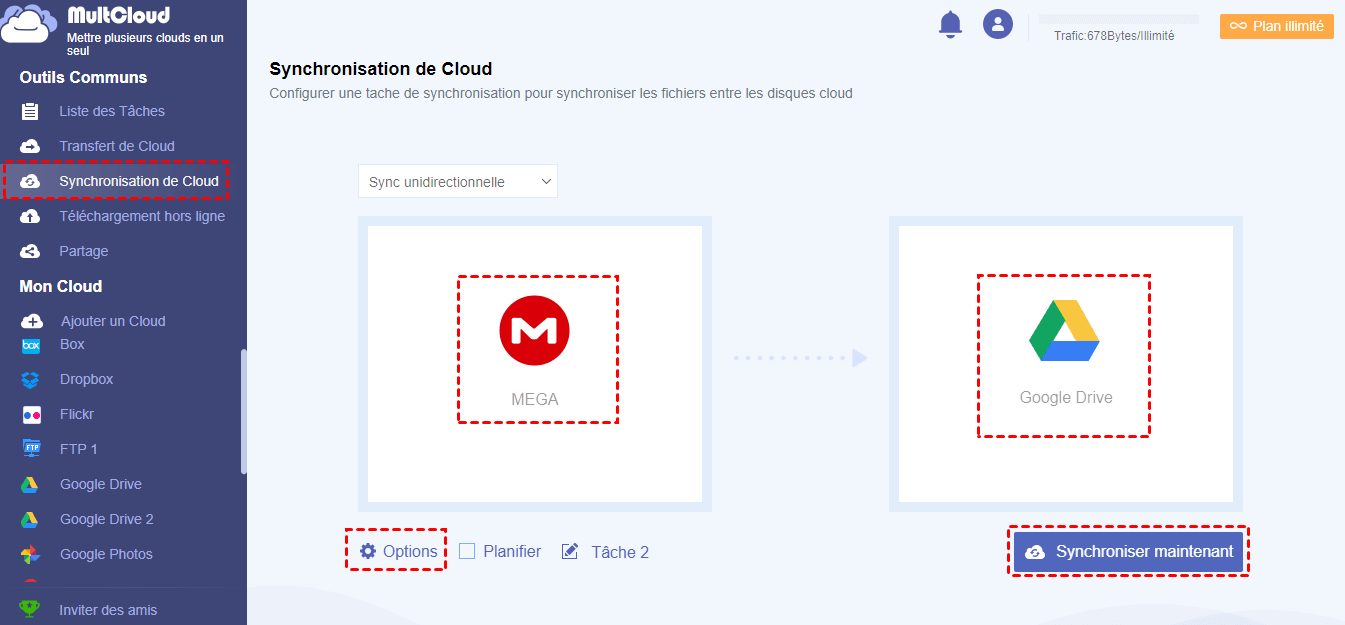Click the Dropbox label in Mon Cloud

[x=87, y=379]
